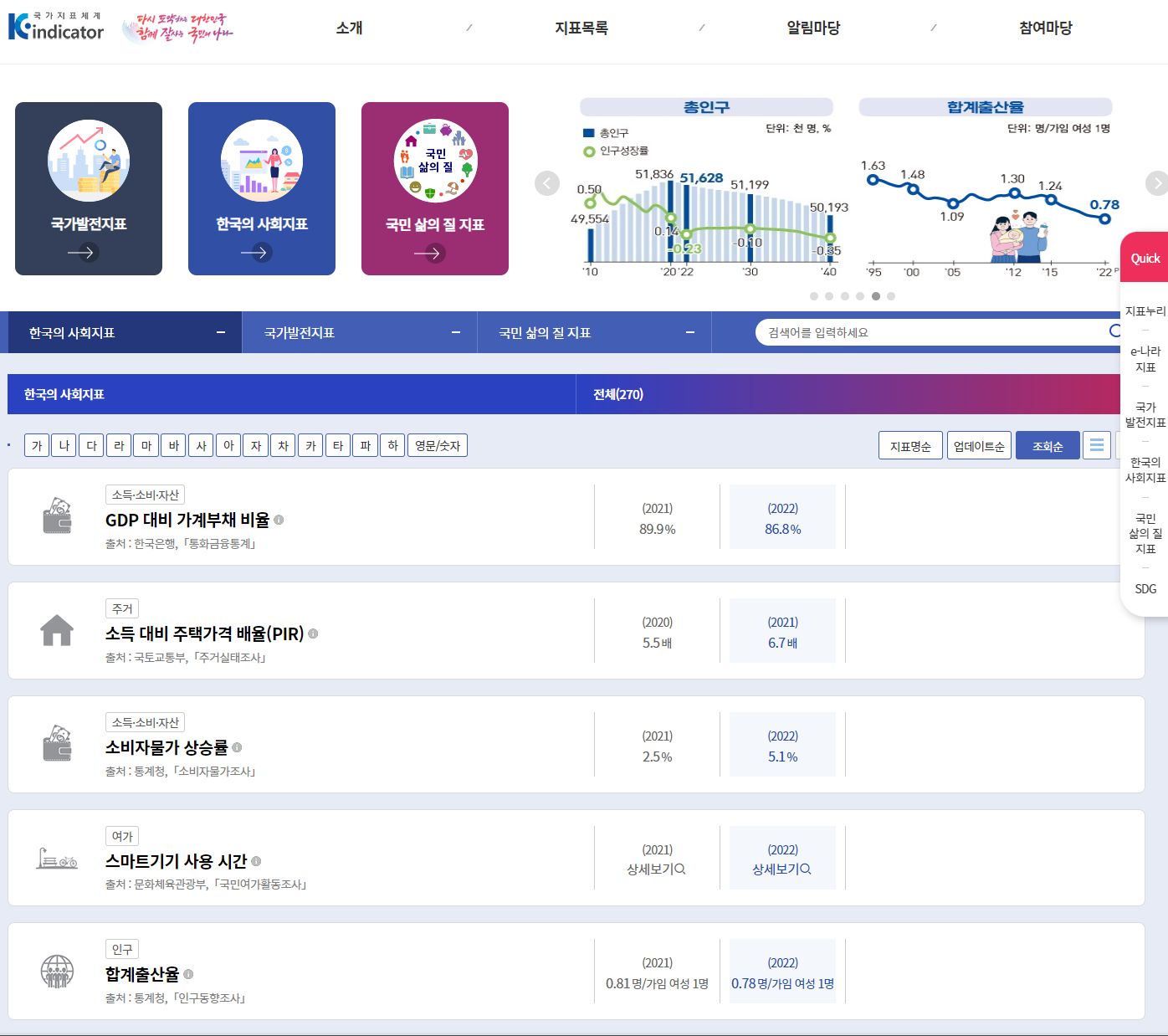Image resolution: width=1168 pixels, height=1036 pixels.
Task: Collapse the 국민 삶의 질 지표 category tab
Action: point(690,332)
